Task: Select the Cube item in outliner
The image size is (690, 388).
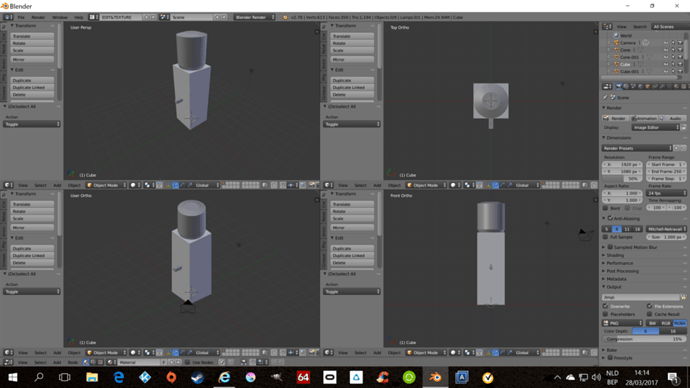Action: point(625,64)
